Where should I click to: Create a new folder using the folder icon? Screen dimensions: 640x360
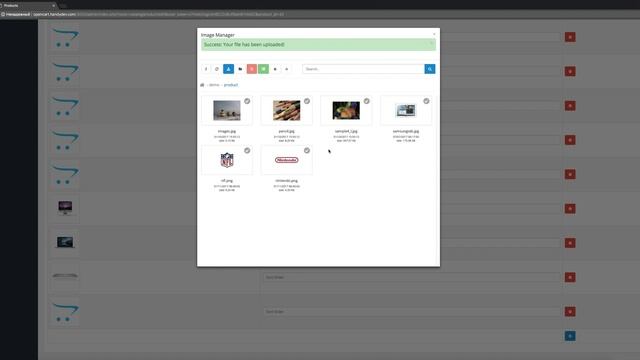[240, 69]
